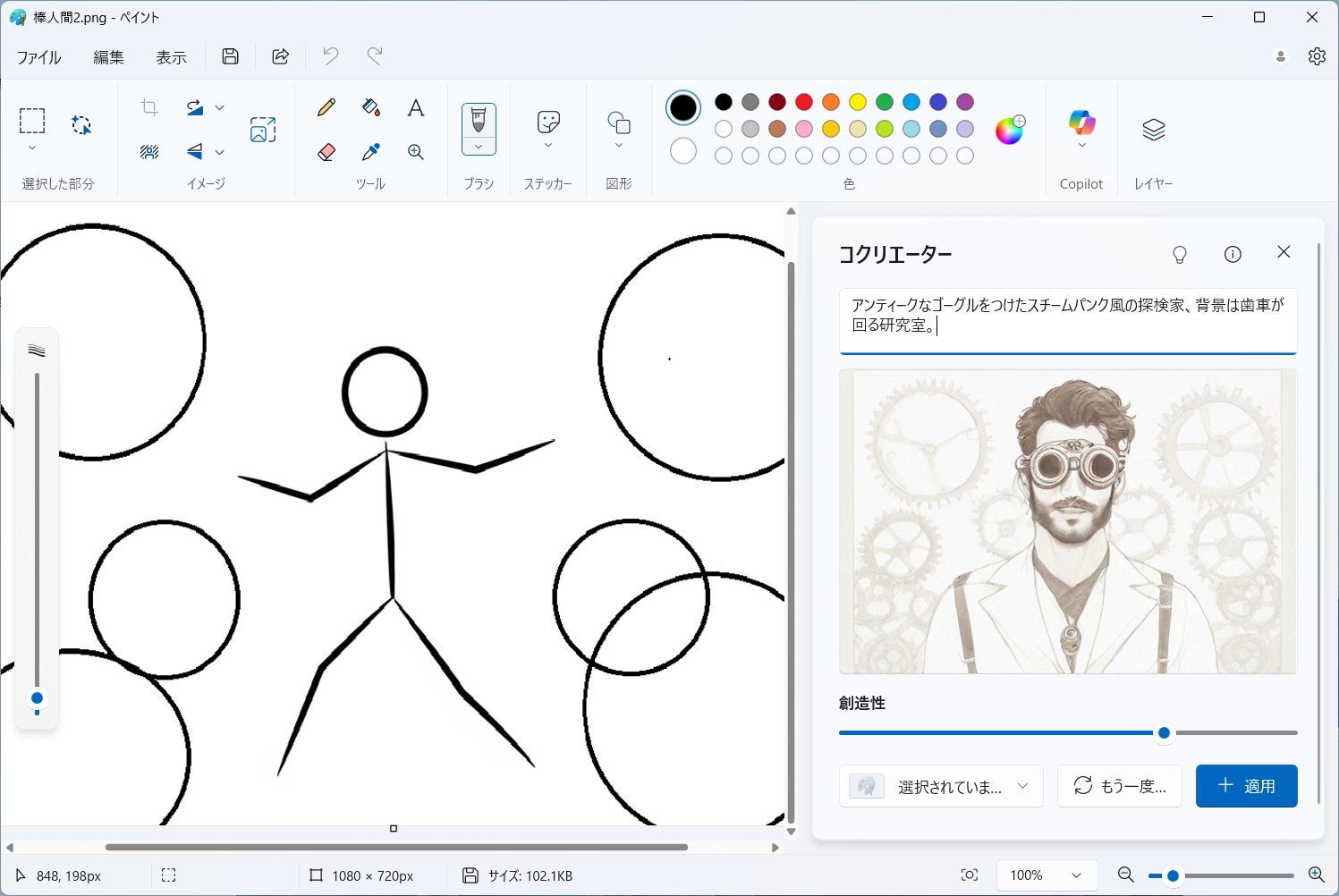Select the Color picker eyedropper tool
Viewport: 1339px width, 896px height.
click(x=371, y=152)
